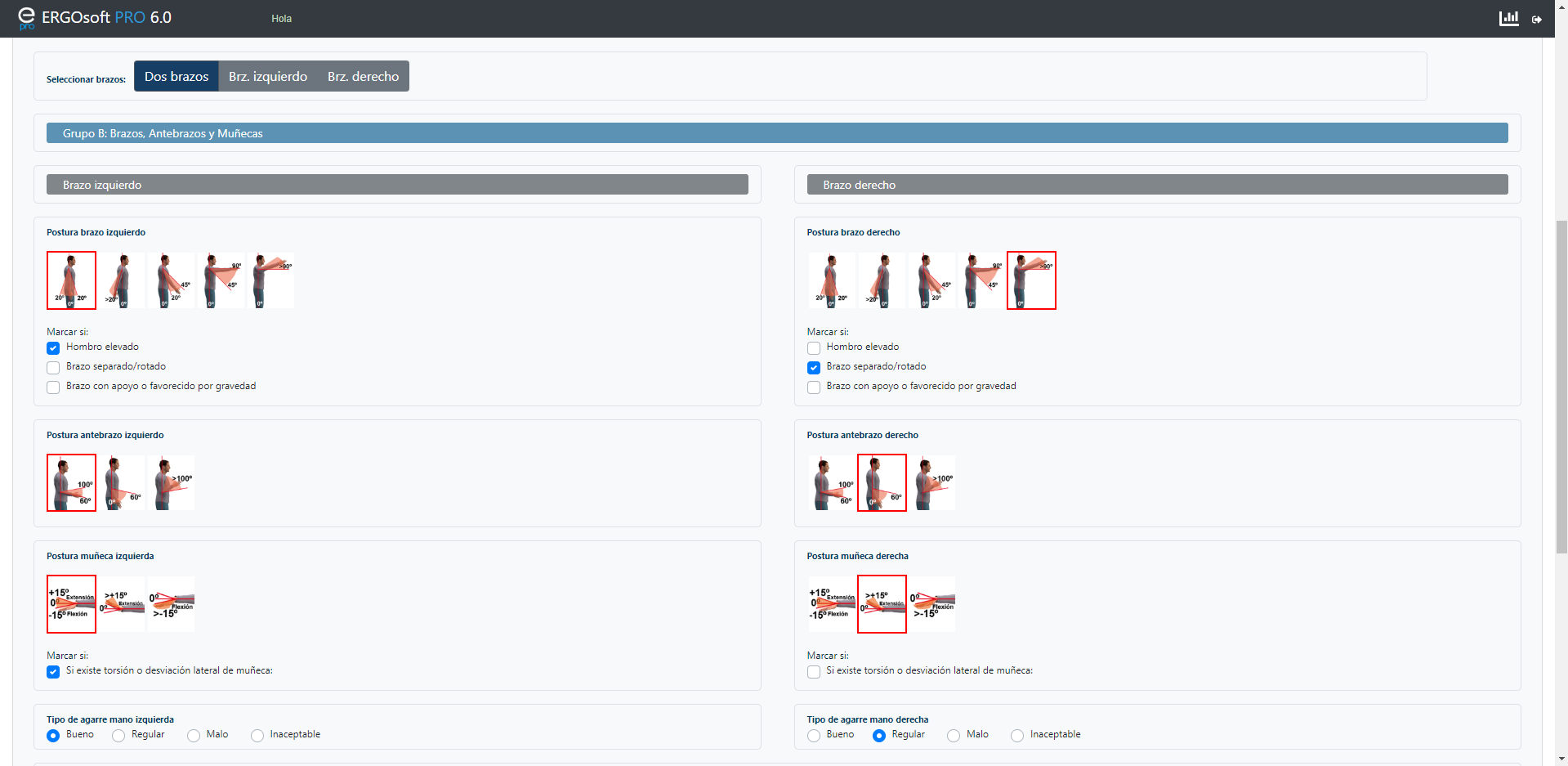Select Inaceptable grip for left hand
1568x766 pixels.
257,735
